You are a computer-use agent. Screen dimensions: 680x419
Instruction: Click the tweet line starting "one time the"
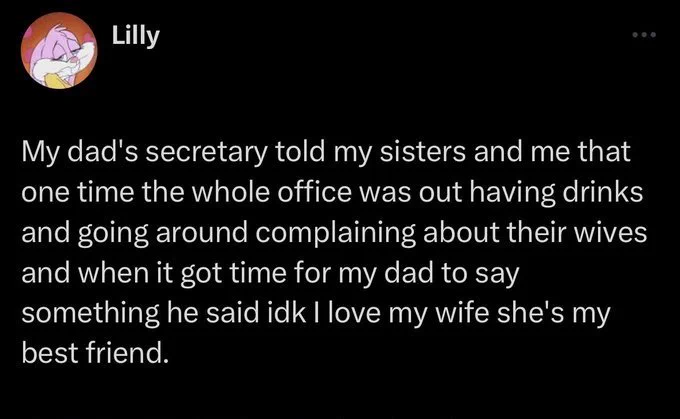[332, 193]
